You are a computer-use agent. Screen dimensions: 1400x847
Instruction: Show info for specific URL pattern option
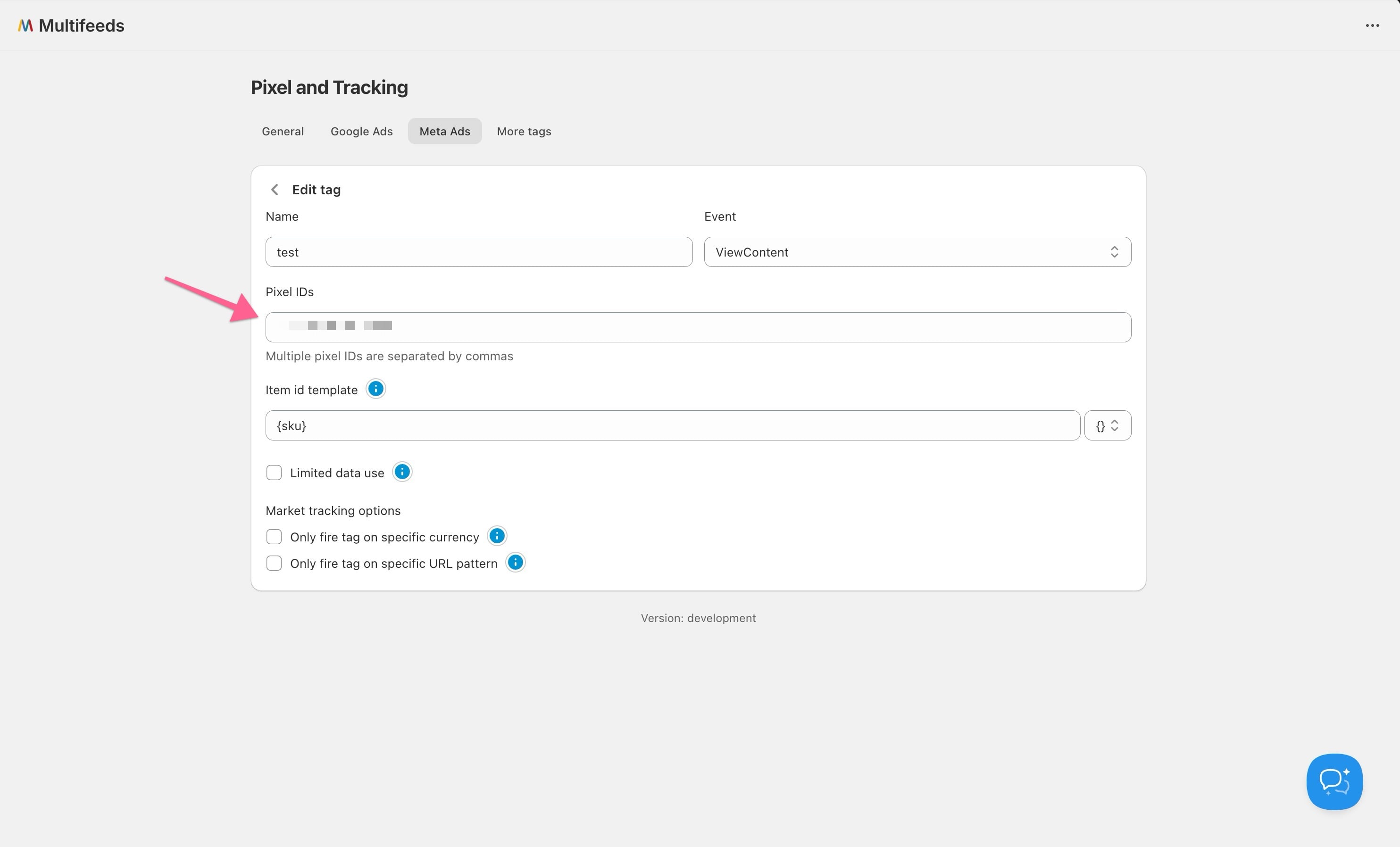[516, 563]
